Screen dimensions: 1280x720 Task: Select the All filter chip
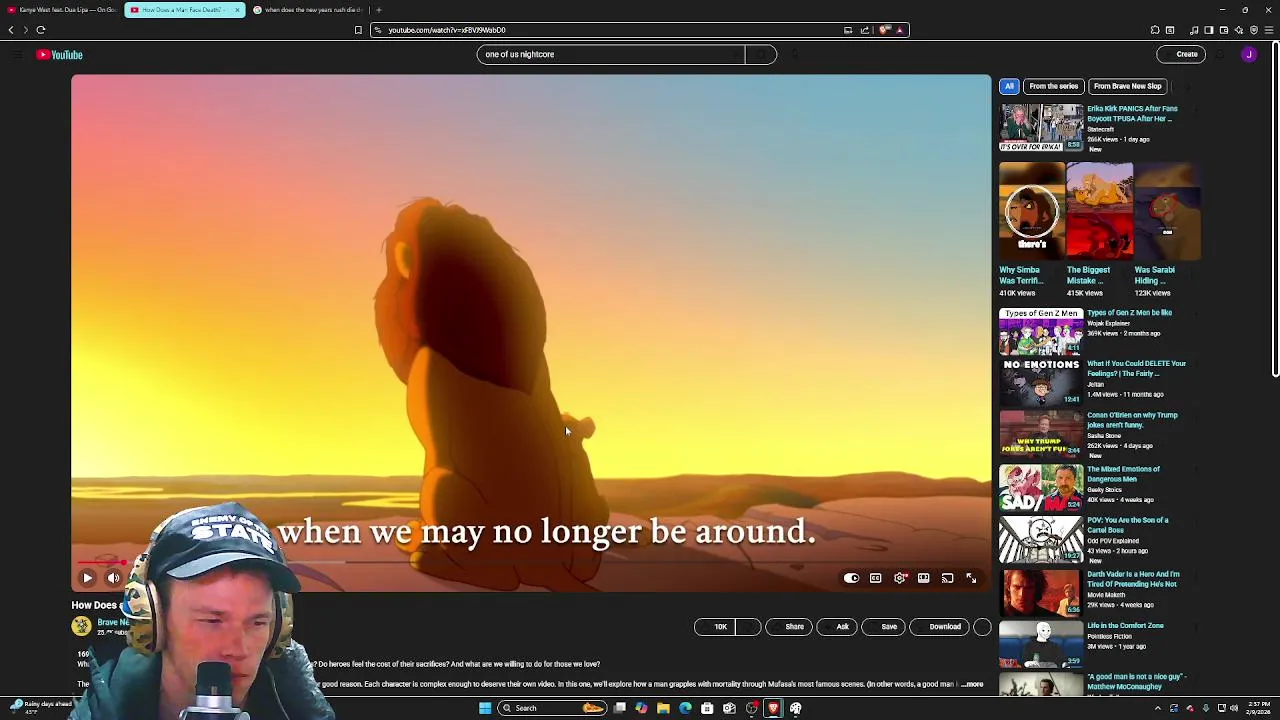coord(1009,86)
